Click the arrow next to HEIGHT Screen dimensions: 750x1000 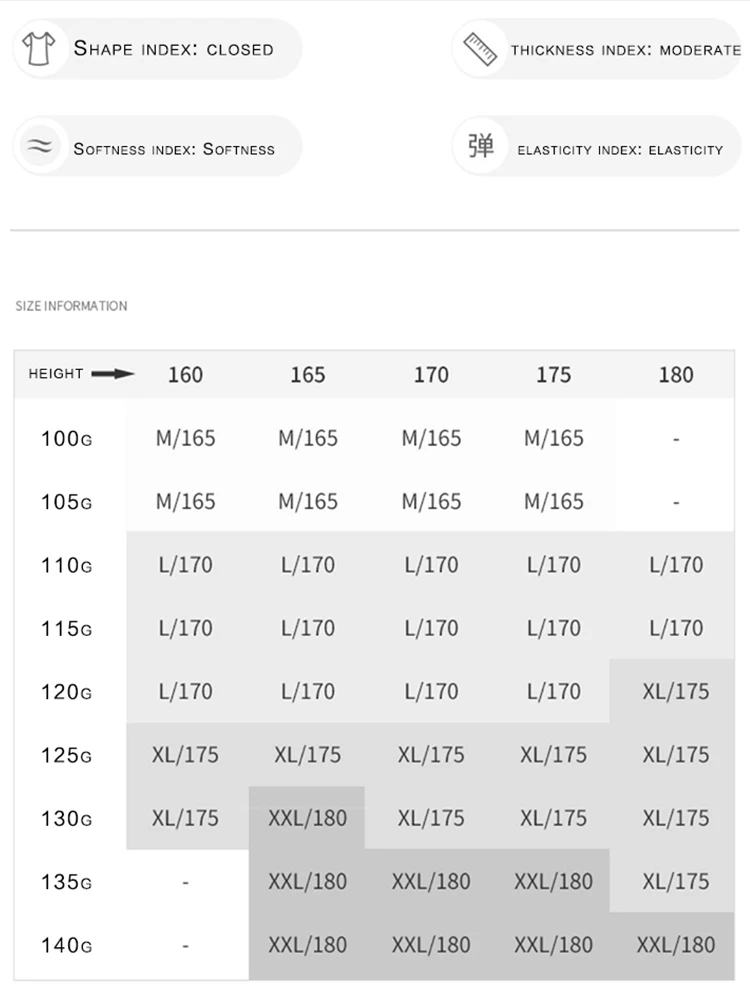113,374
